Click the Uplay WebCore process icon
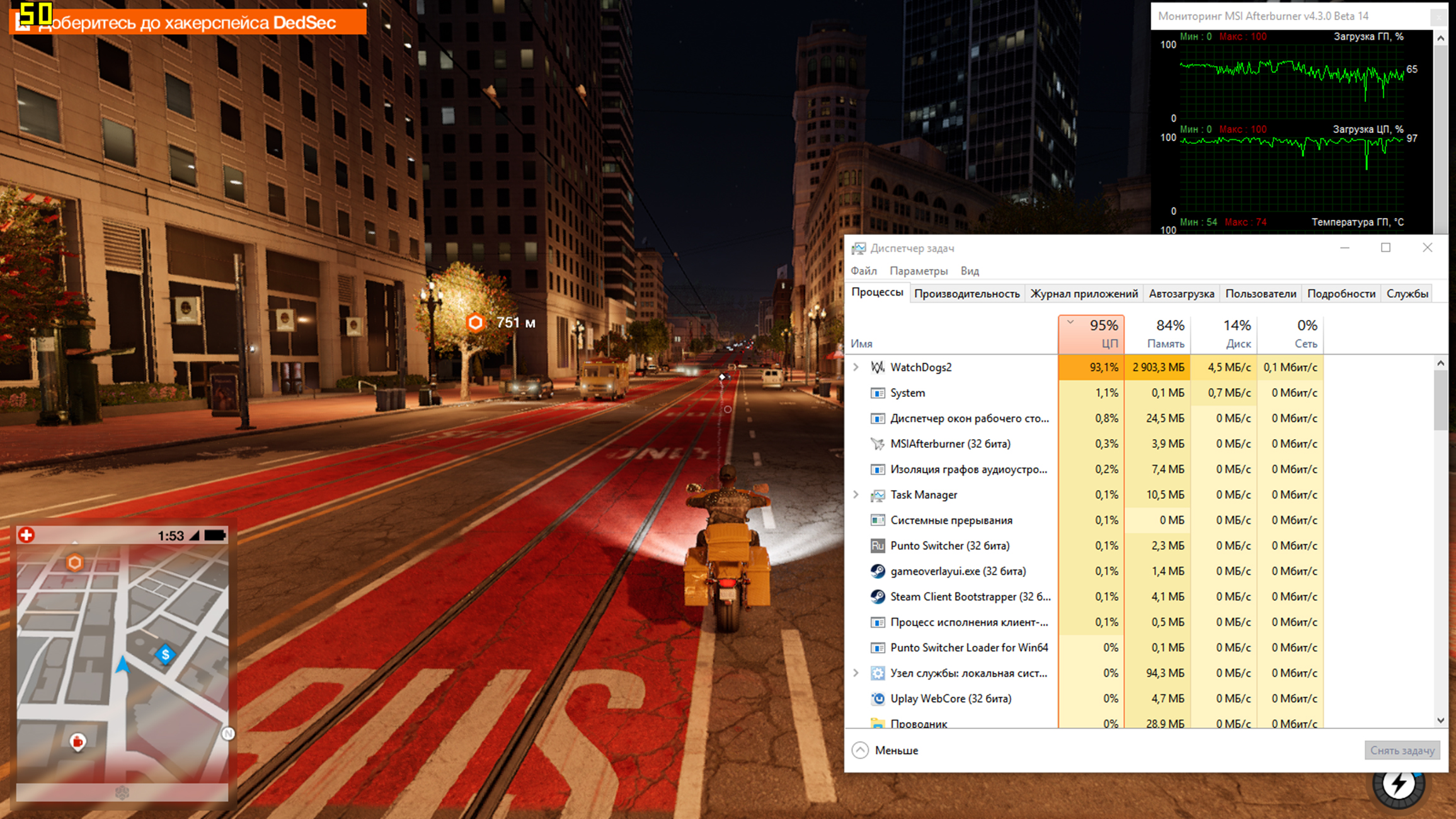 pyautogui.click(x=877, y=699)
